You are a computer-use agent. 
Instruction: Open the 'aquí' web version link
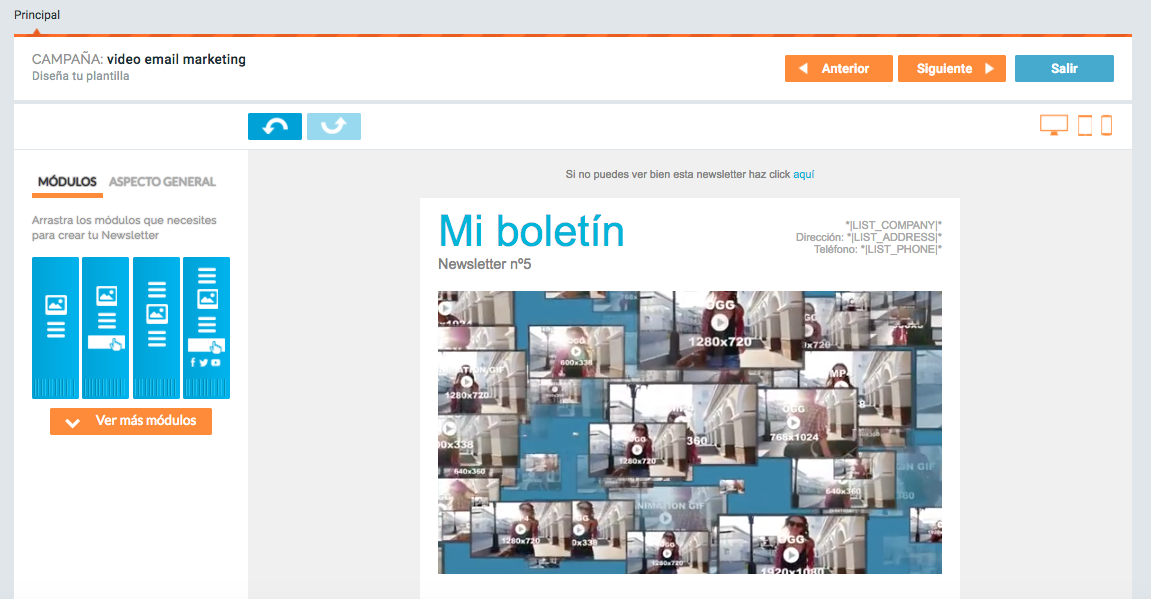click(x=803, y=175)
